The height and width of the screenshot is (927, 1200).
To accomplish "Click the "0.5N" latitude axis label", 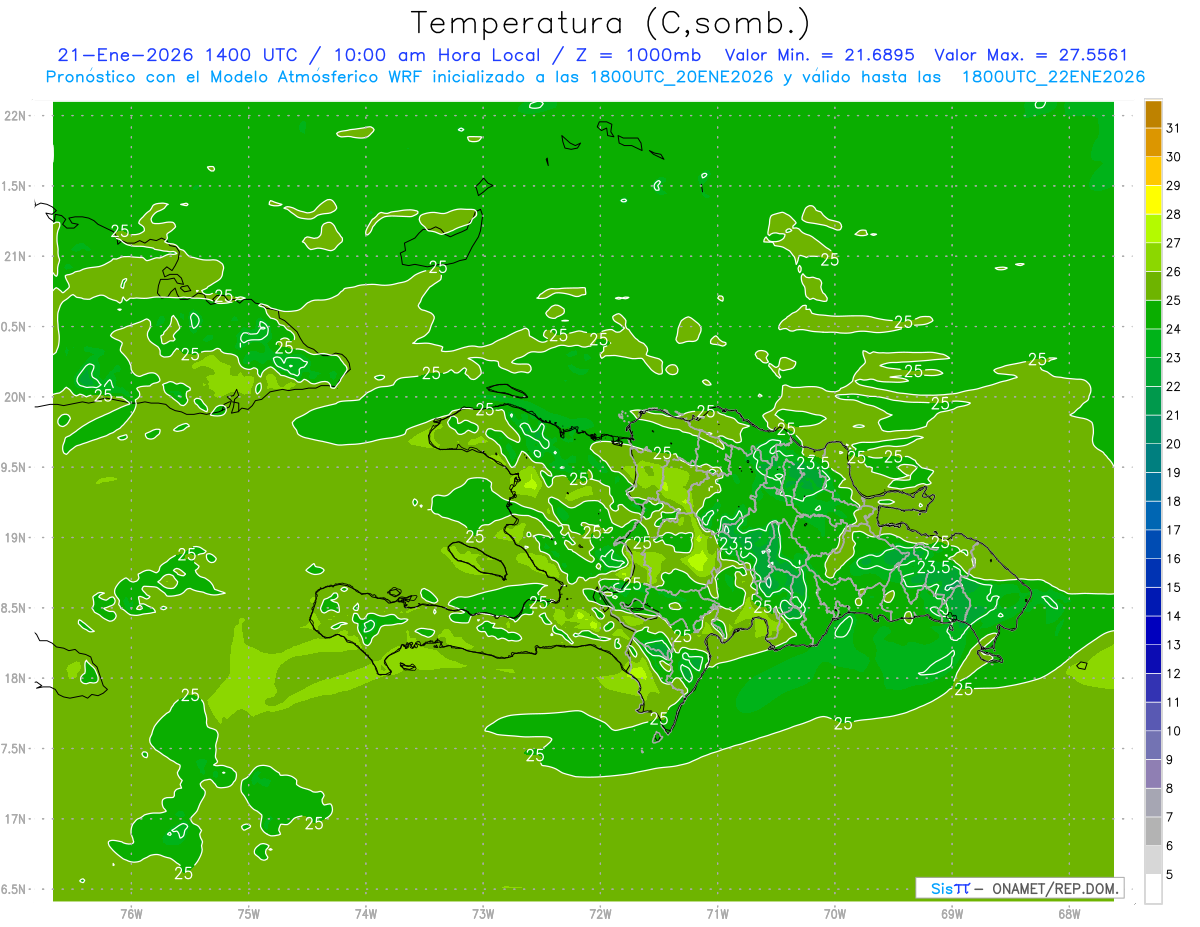I will point(15,327).
